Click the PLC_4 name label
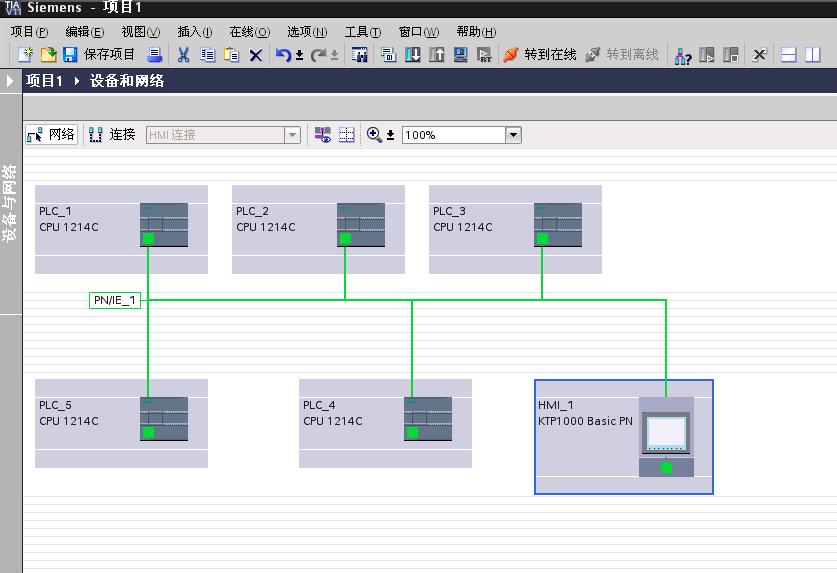Screen dimensions: 837x573 click(x=319, y=405)
